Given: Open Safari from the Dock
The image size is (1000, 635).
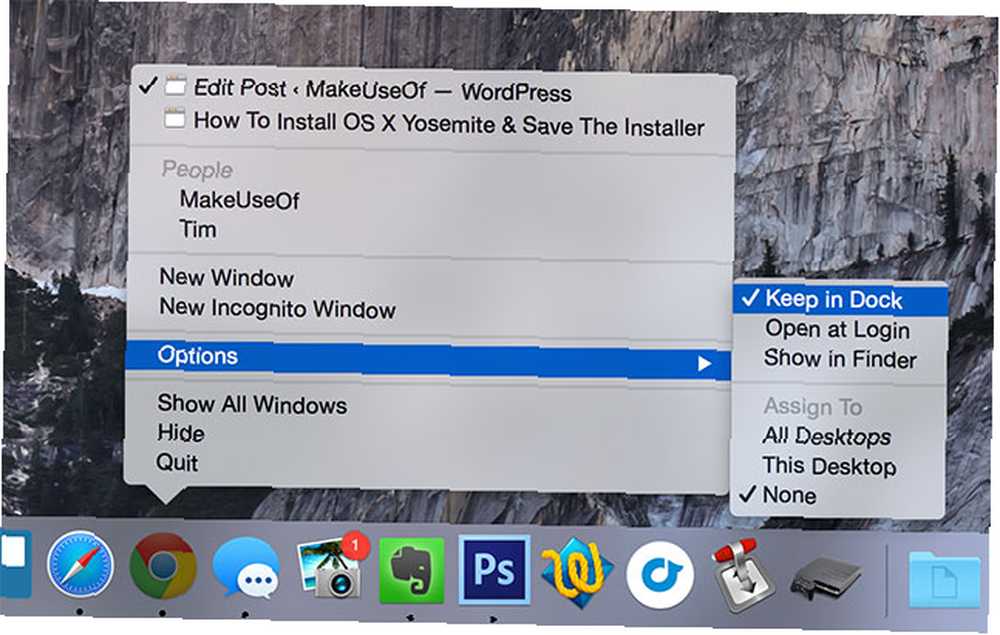Looking at the screenshot, I should pyautogui.click(x=80, y=565).
